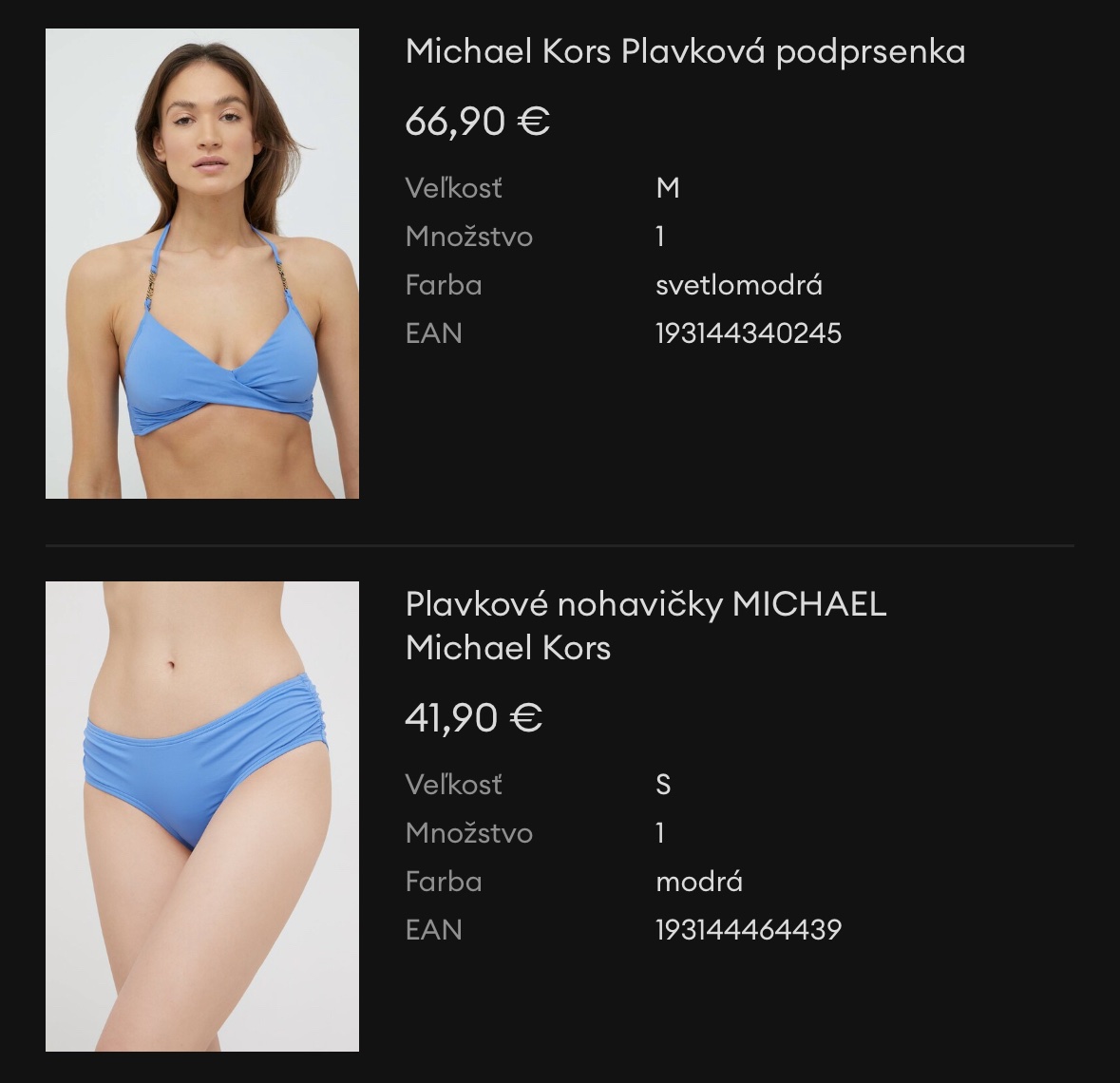
Task: Click quantity value 1 of bikini bottoms
Action: (x=660, y=833)
